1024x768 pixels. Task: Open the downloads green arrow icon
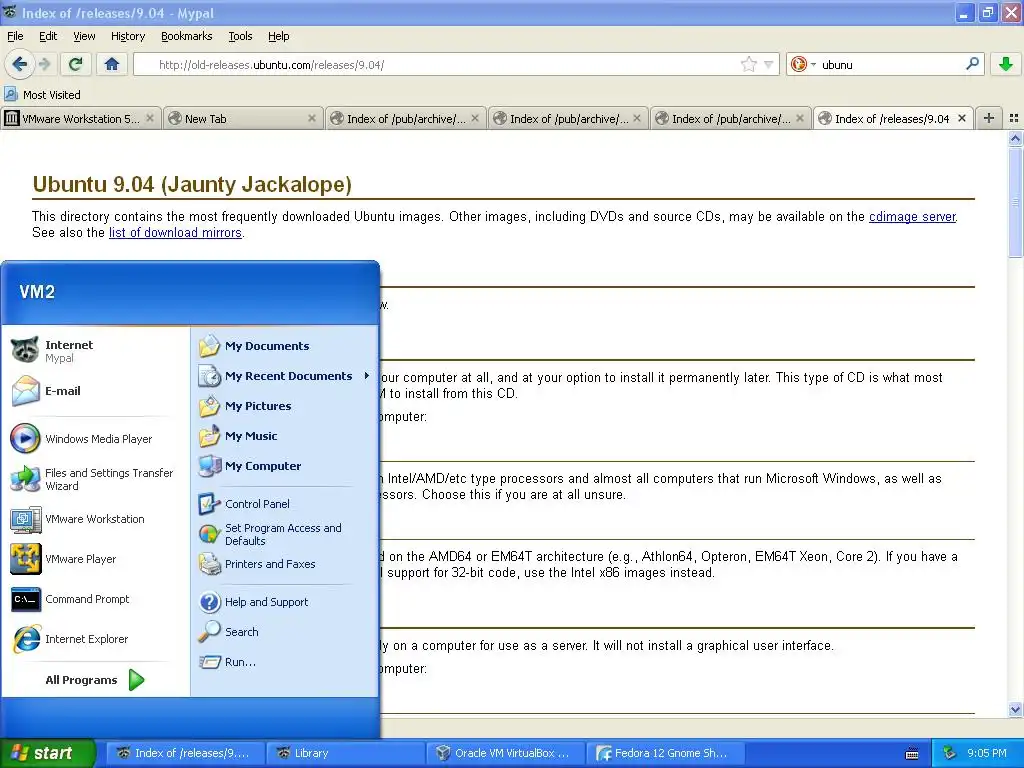(x=1006, y=64)
